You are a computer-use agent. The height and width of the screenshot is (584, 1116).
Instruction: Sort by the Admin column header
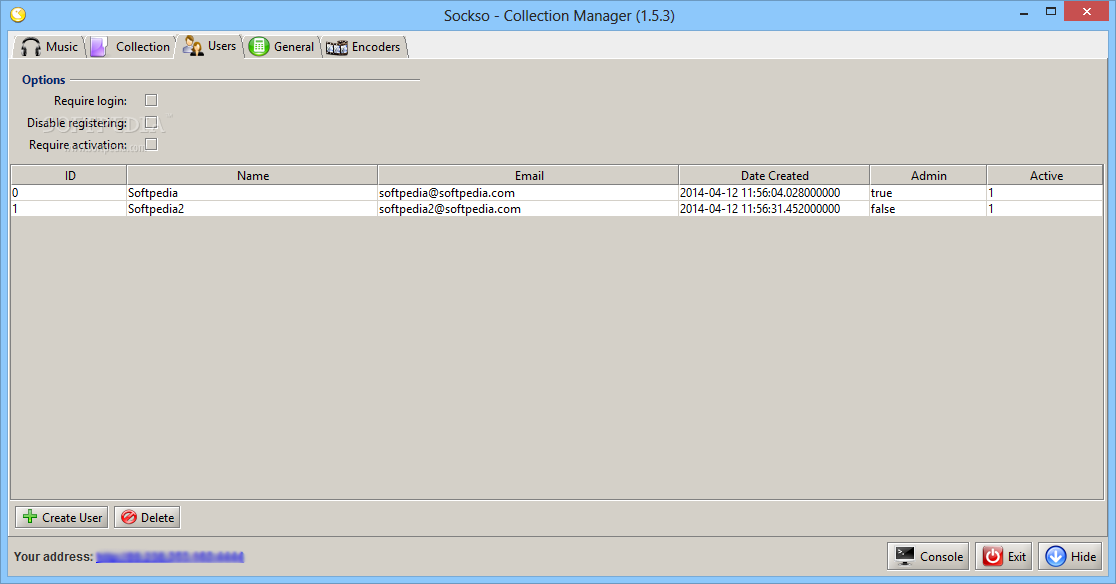[929, 176]
